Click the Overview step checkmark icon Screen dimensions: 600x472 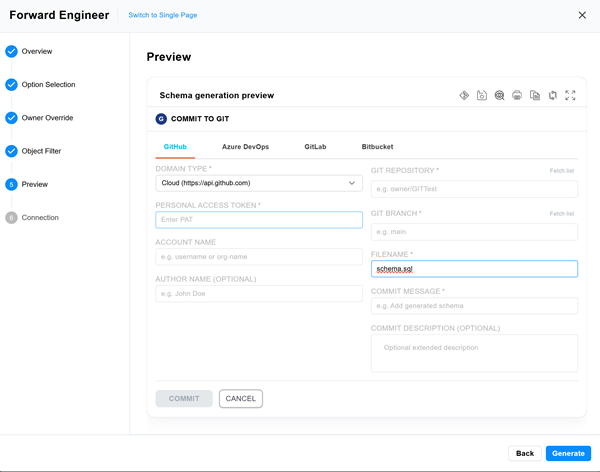pyautogui.click(x=11, y=51)
